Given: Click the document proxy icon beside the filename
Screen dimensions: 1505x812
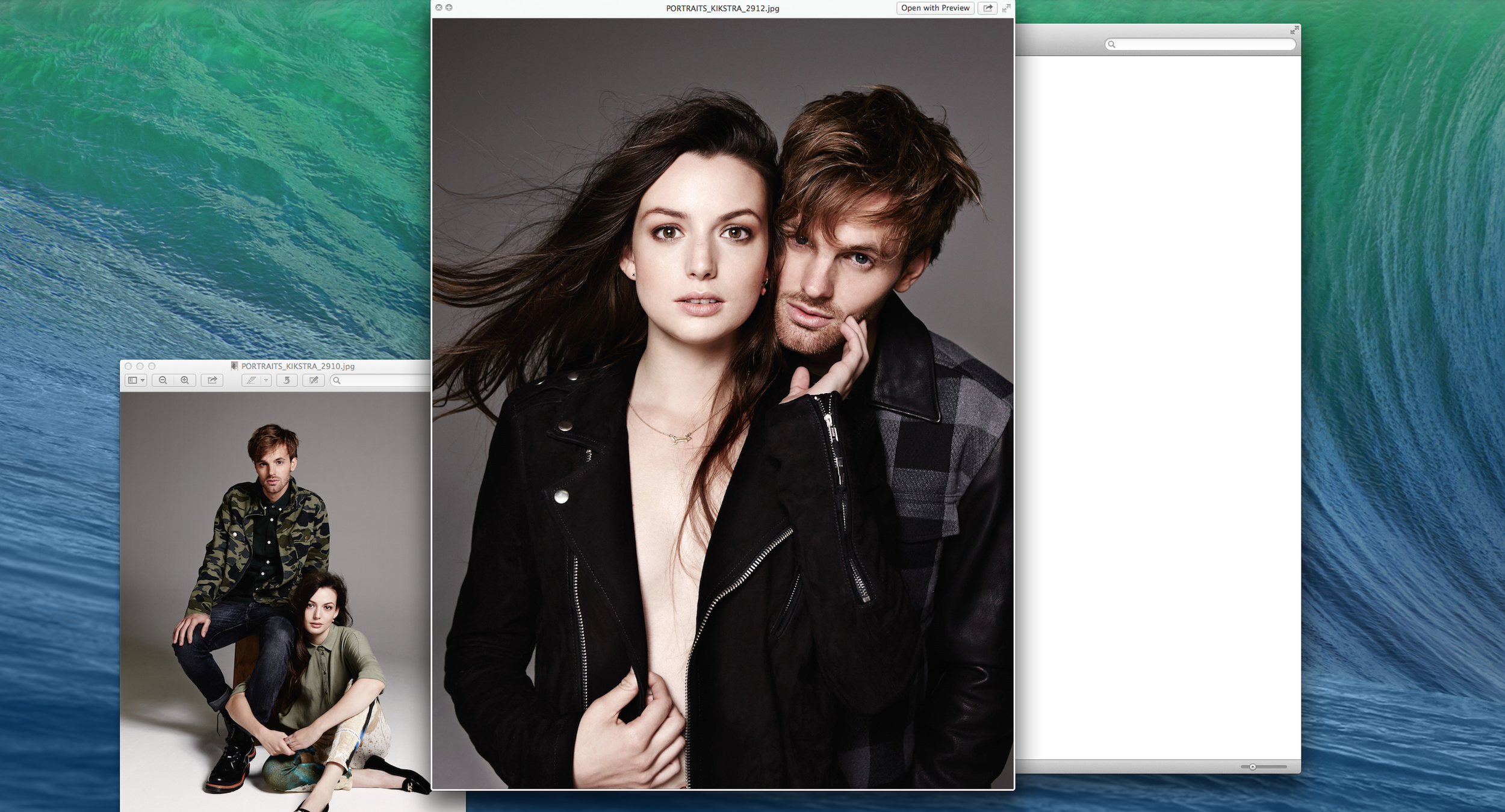Looking at the screenshot, I should 234,367.
